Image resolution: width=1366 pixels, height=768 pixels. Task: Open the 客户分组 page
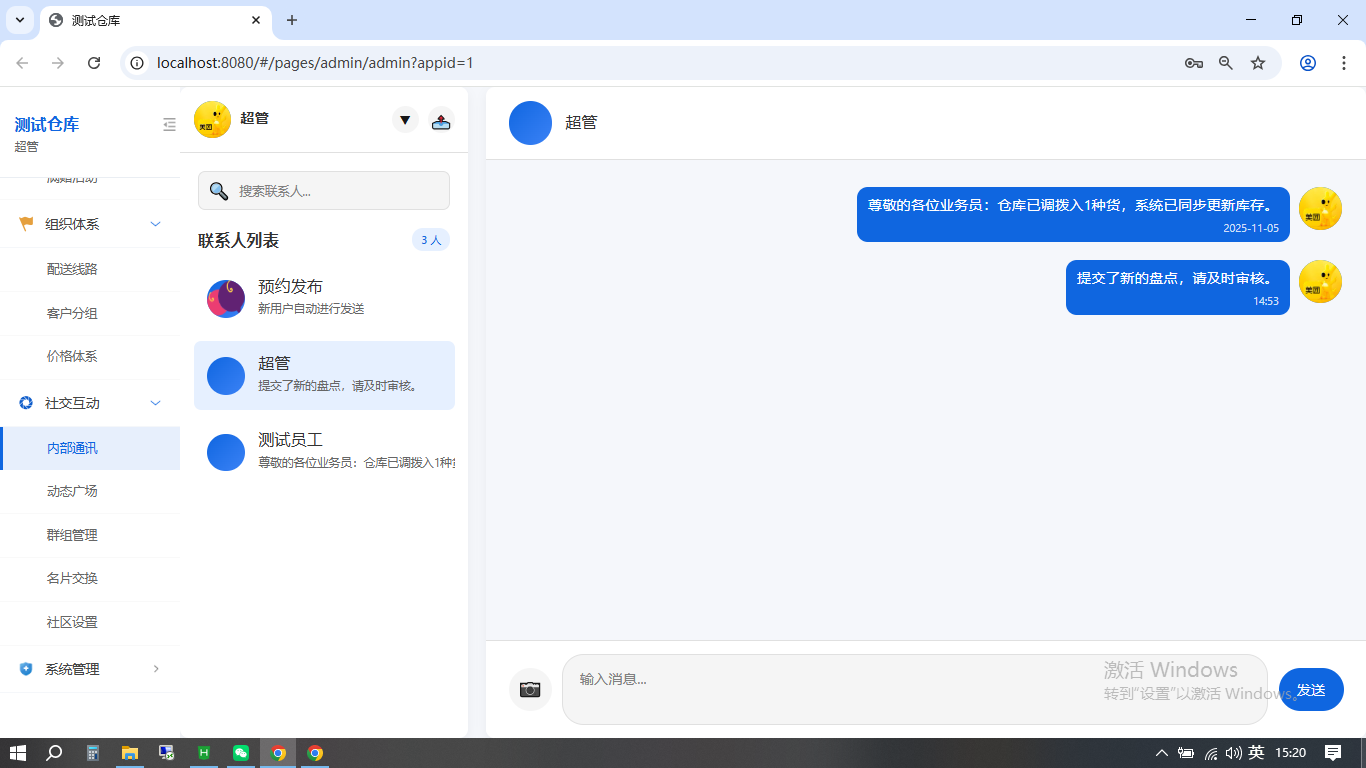coord(70,312)
